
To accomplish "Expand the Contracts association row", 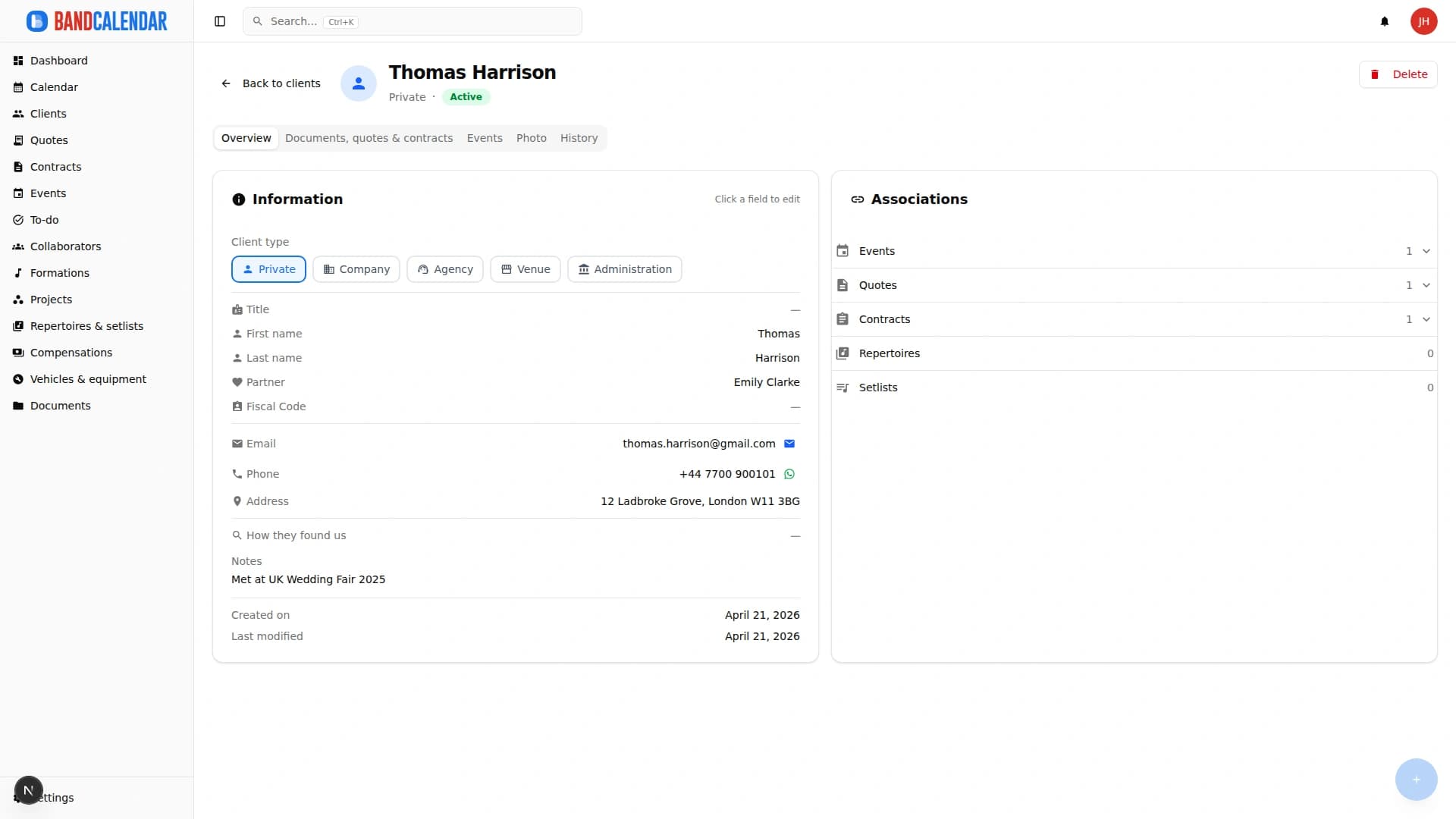I will tap(1134, 319).
